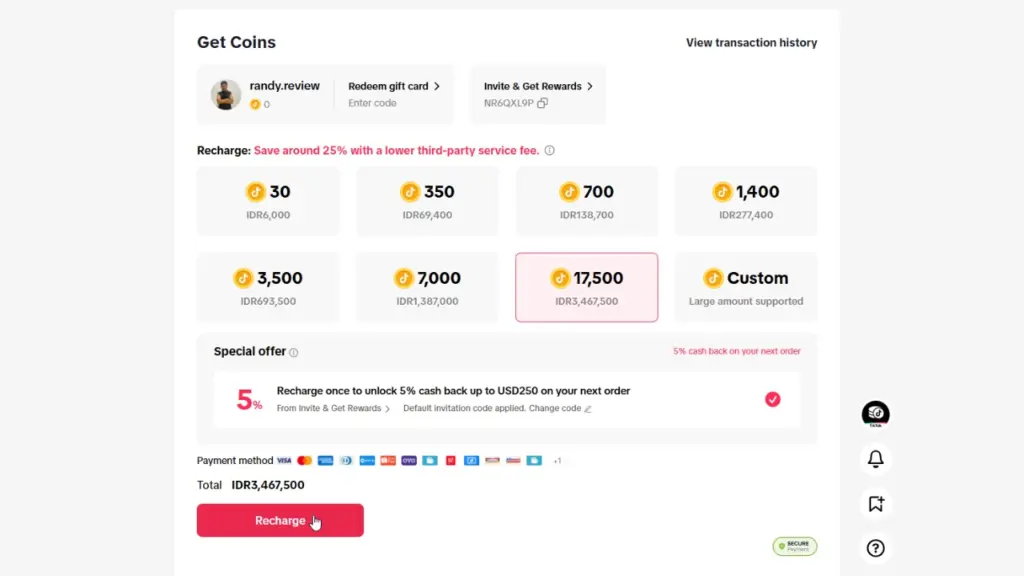
Task: Click the Enter code field
Action: [370, 101]
